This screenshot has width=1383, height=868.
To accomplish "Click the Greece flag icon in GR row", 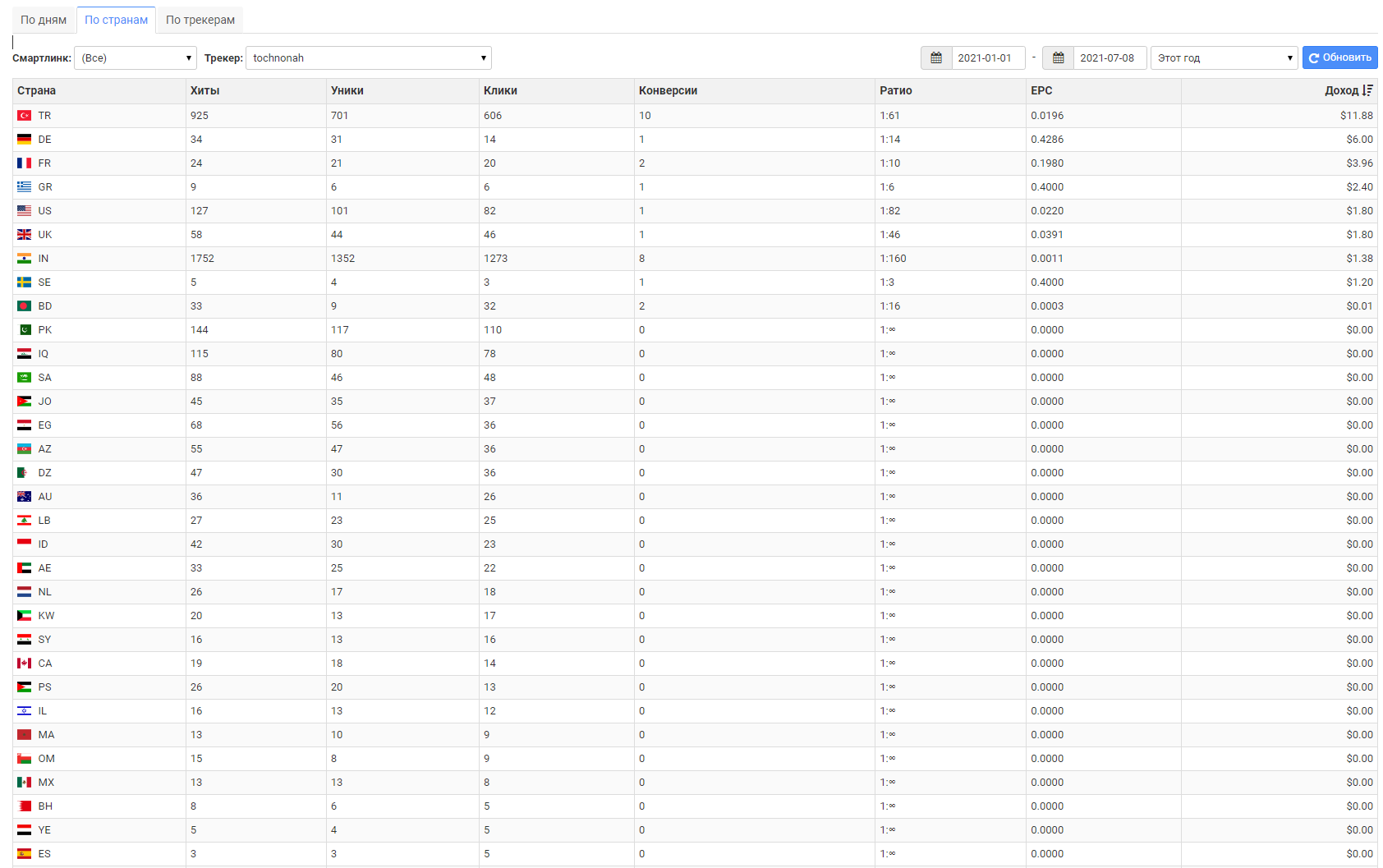I will point(25,187).
